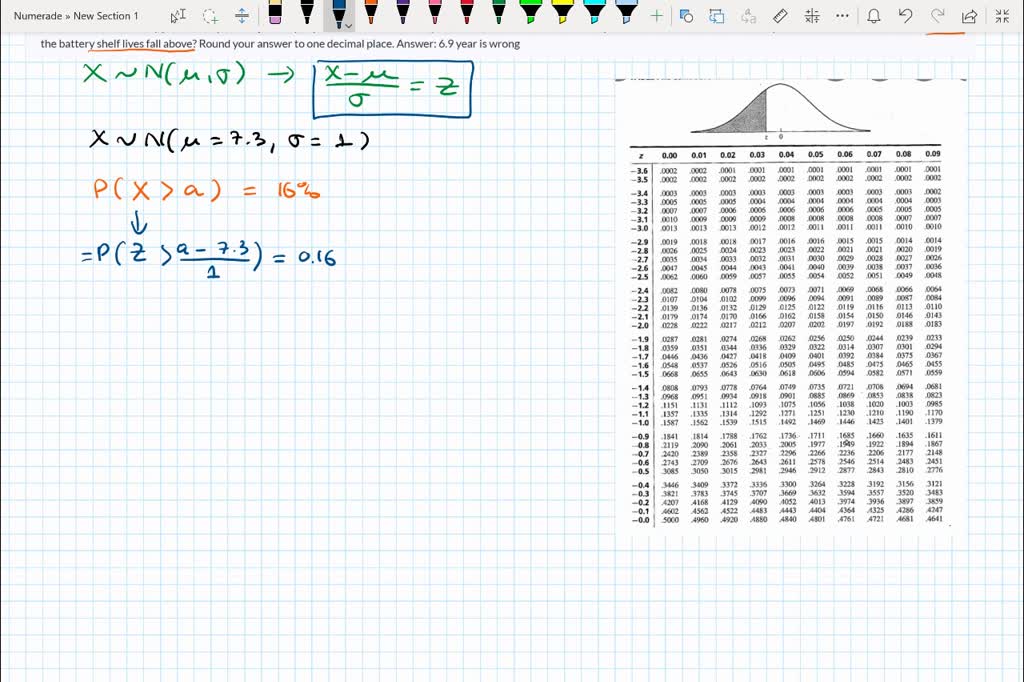Select the black pen
1024x682 pixels.
tap(307, 13)
